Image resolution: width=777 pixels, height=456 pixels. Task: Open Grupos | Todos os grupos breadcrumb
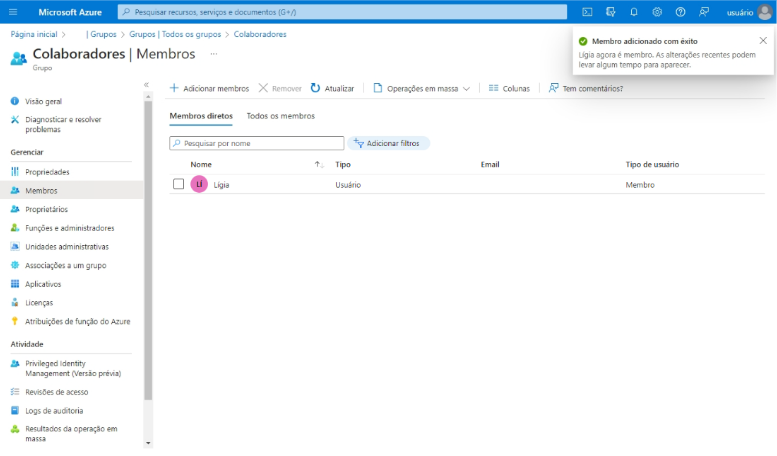175,34
